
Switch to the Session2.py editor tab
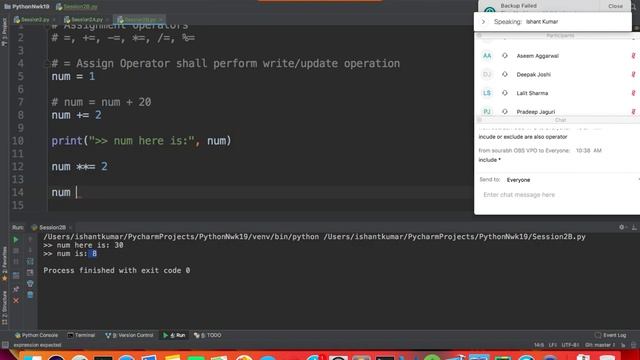pyautogui.click(x=32, y=19)
